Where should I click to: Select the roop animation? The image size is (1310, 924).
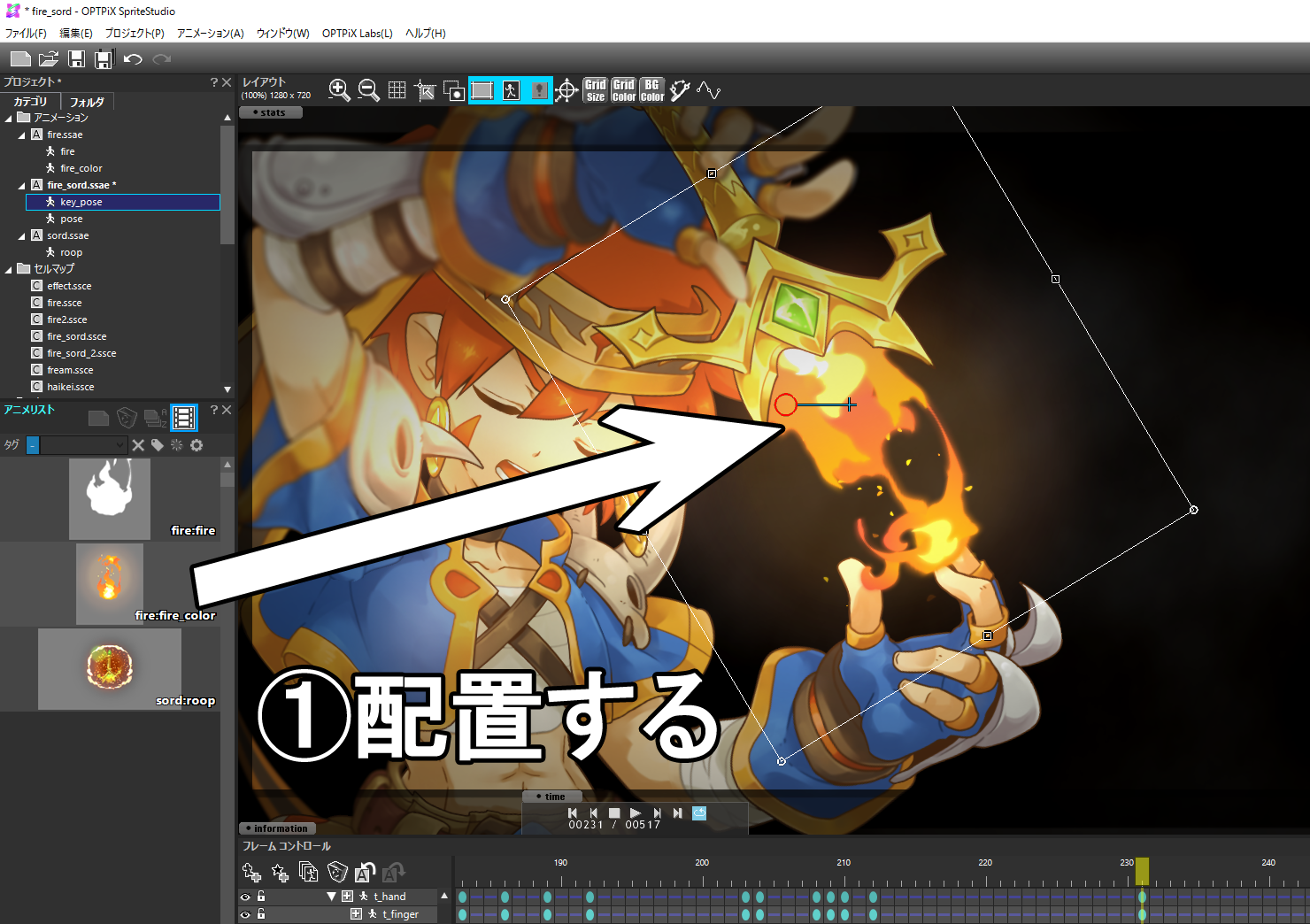click(x=71, y=252)
